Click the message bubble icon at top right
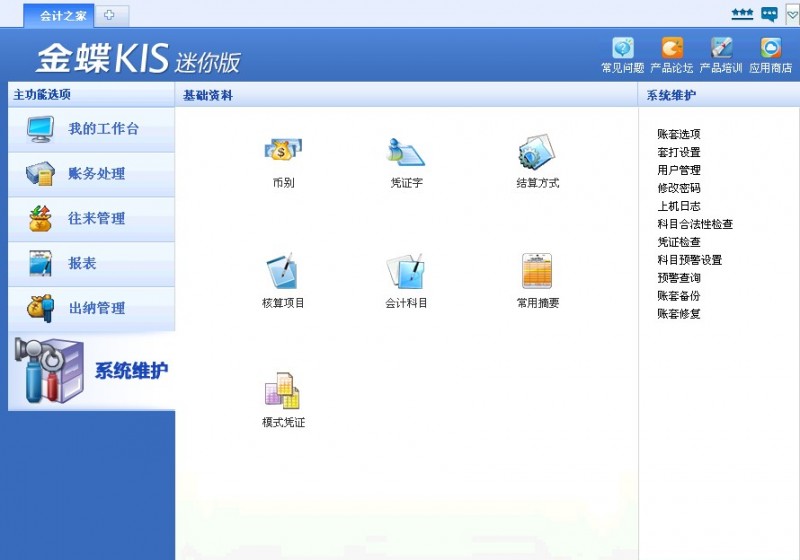This screenshot has height=560, width=800. (769, 14)
